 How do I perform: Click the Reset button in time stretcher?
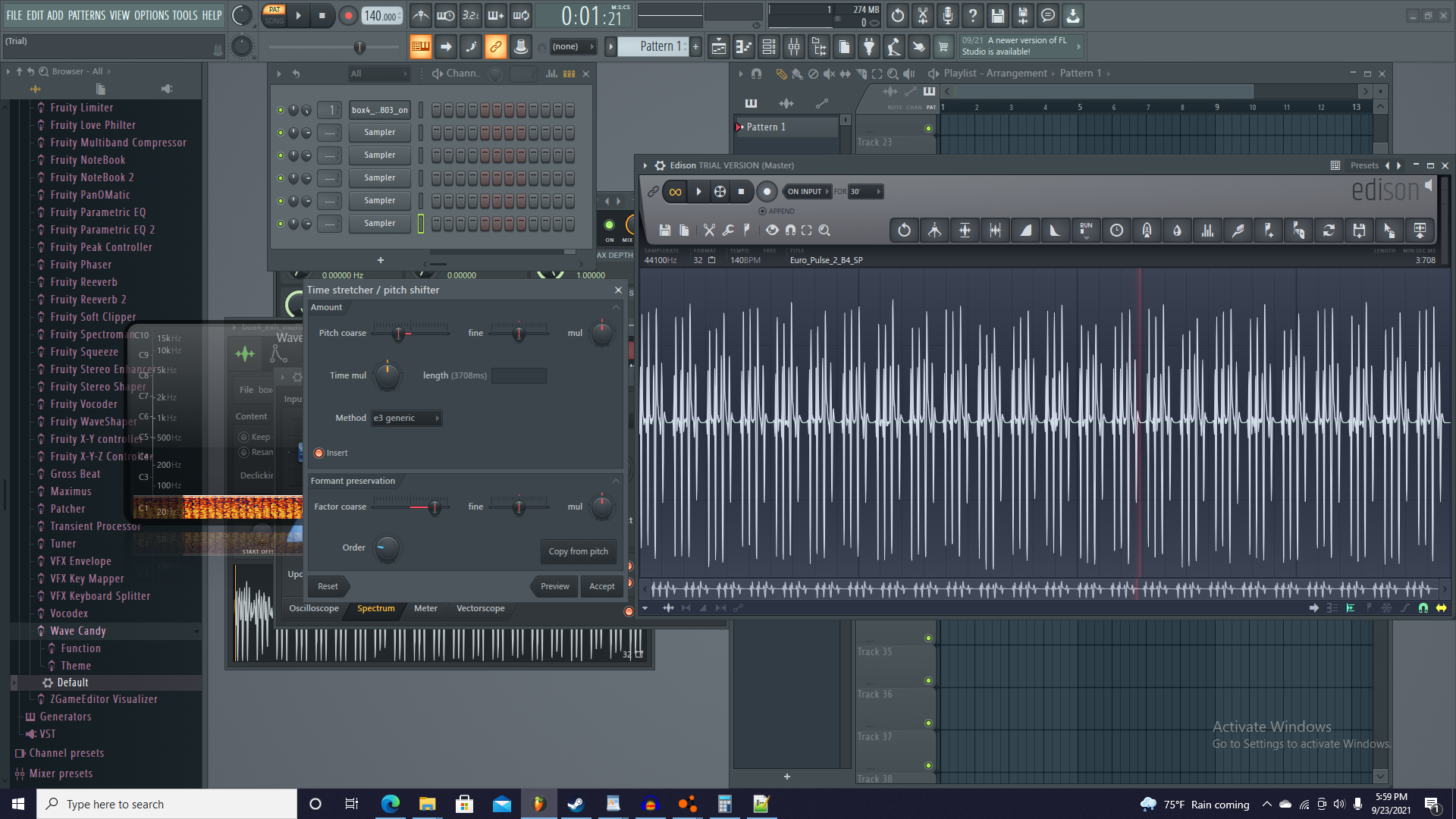(328, 587)
